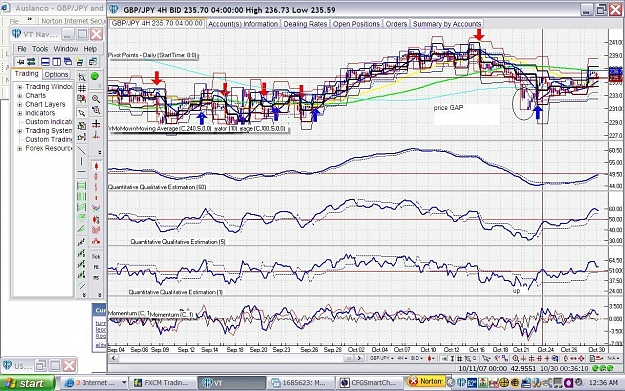Click the zoom magnifier icon on chart toolbar

[516, 358]
